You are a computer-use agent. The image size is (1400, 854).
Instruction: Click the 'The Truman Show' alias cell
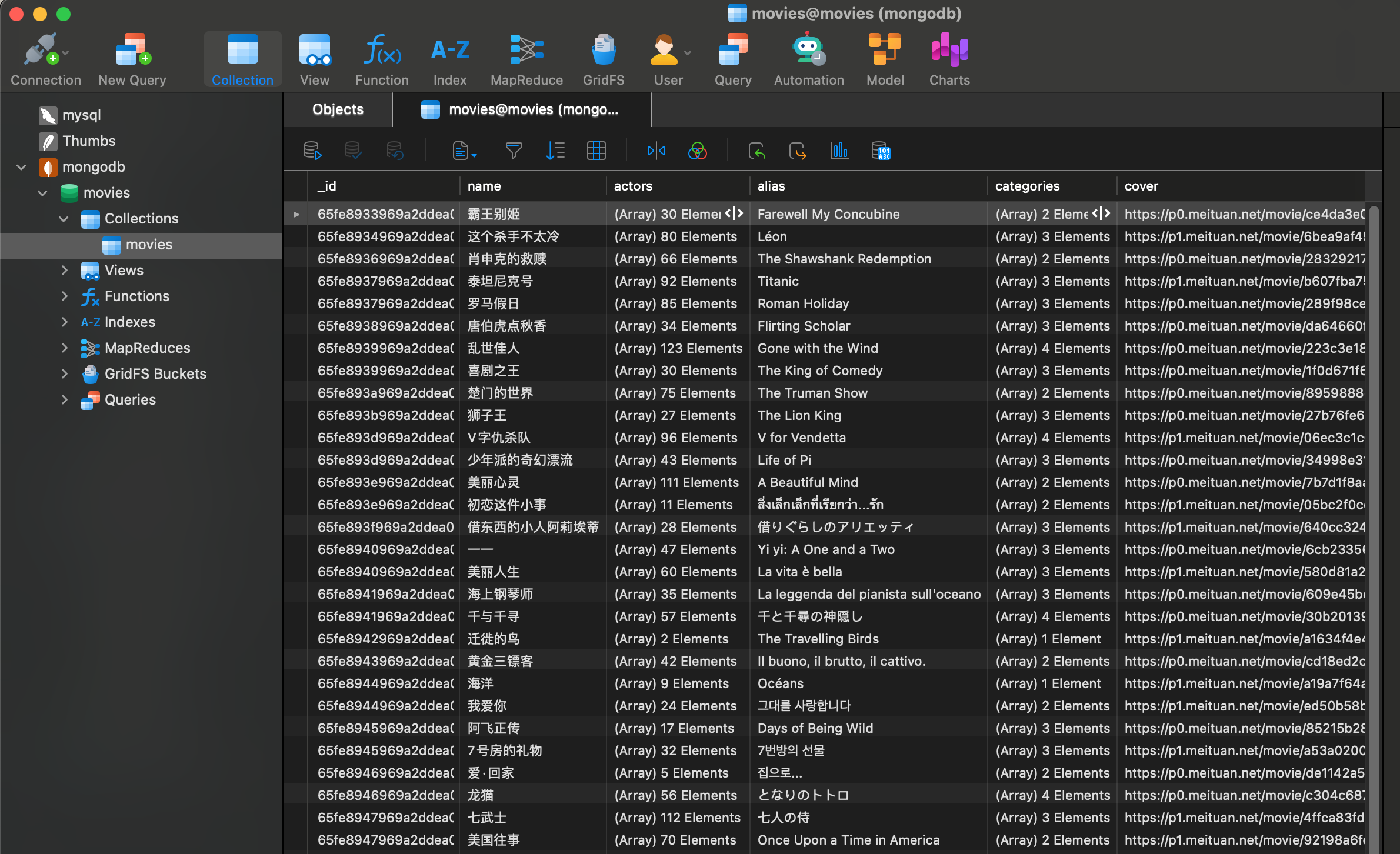click(x=868, y=393)
